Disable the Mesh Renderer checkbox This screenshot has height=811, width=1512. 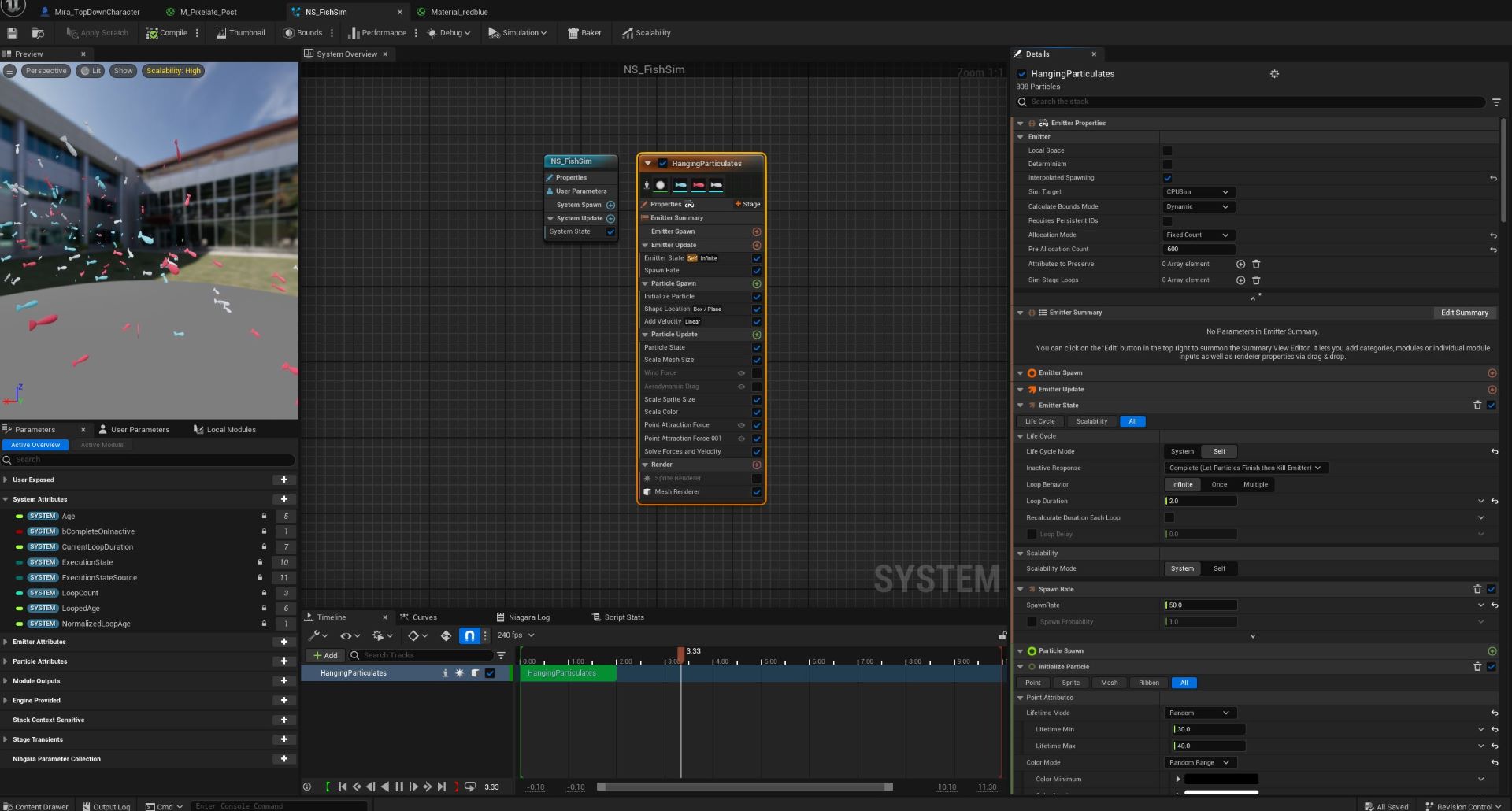[756, 492]
